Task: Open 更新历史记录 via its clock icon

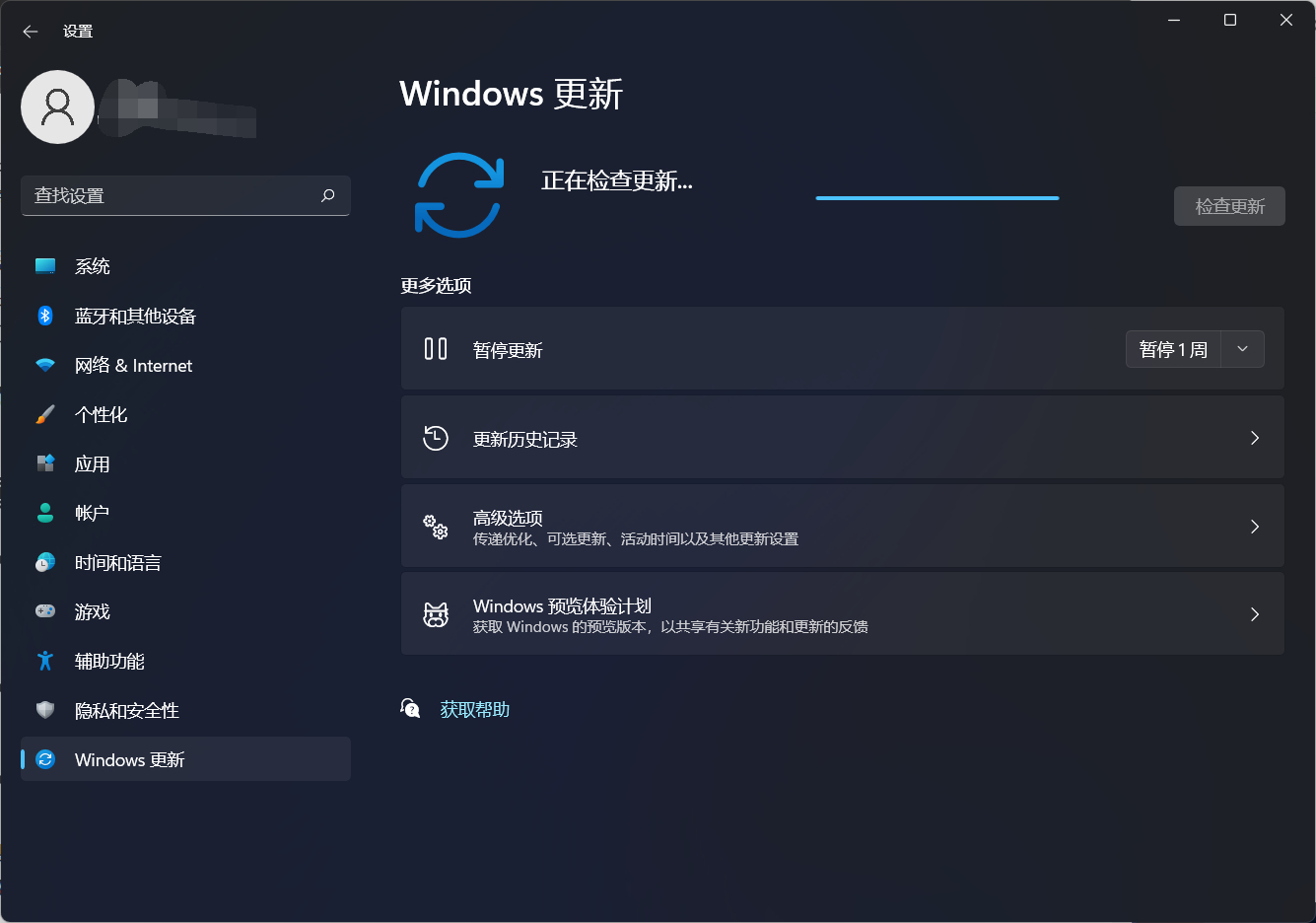Action: (436, 438)
